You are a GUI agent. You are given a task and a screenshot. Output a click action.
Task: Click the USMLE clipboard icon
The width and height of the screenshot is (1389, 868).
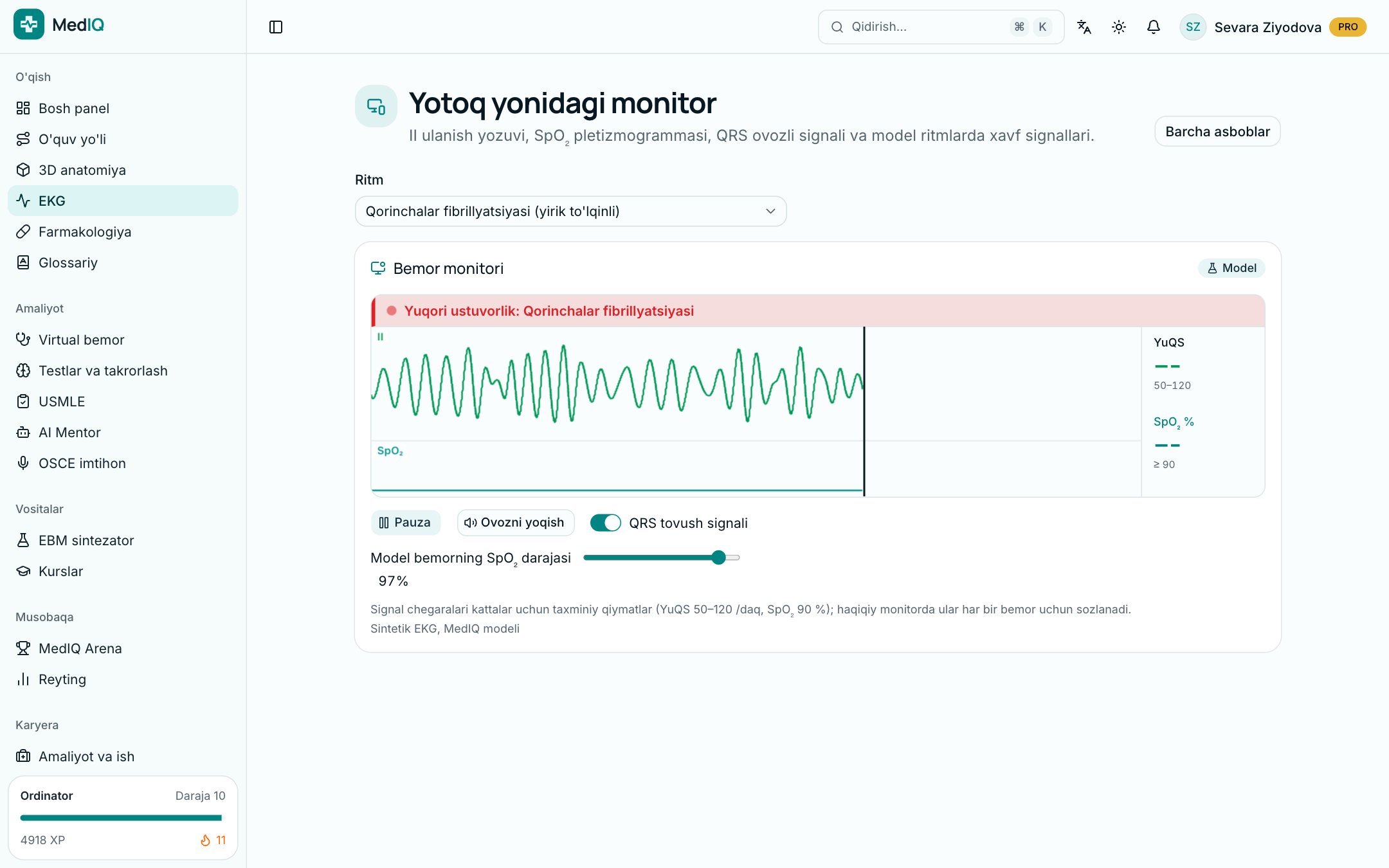coord(23,401)
